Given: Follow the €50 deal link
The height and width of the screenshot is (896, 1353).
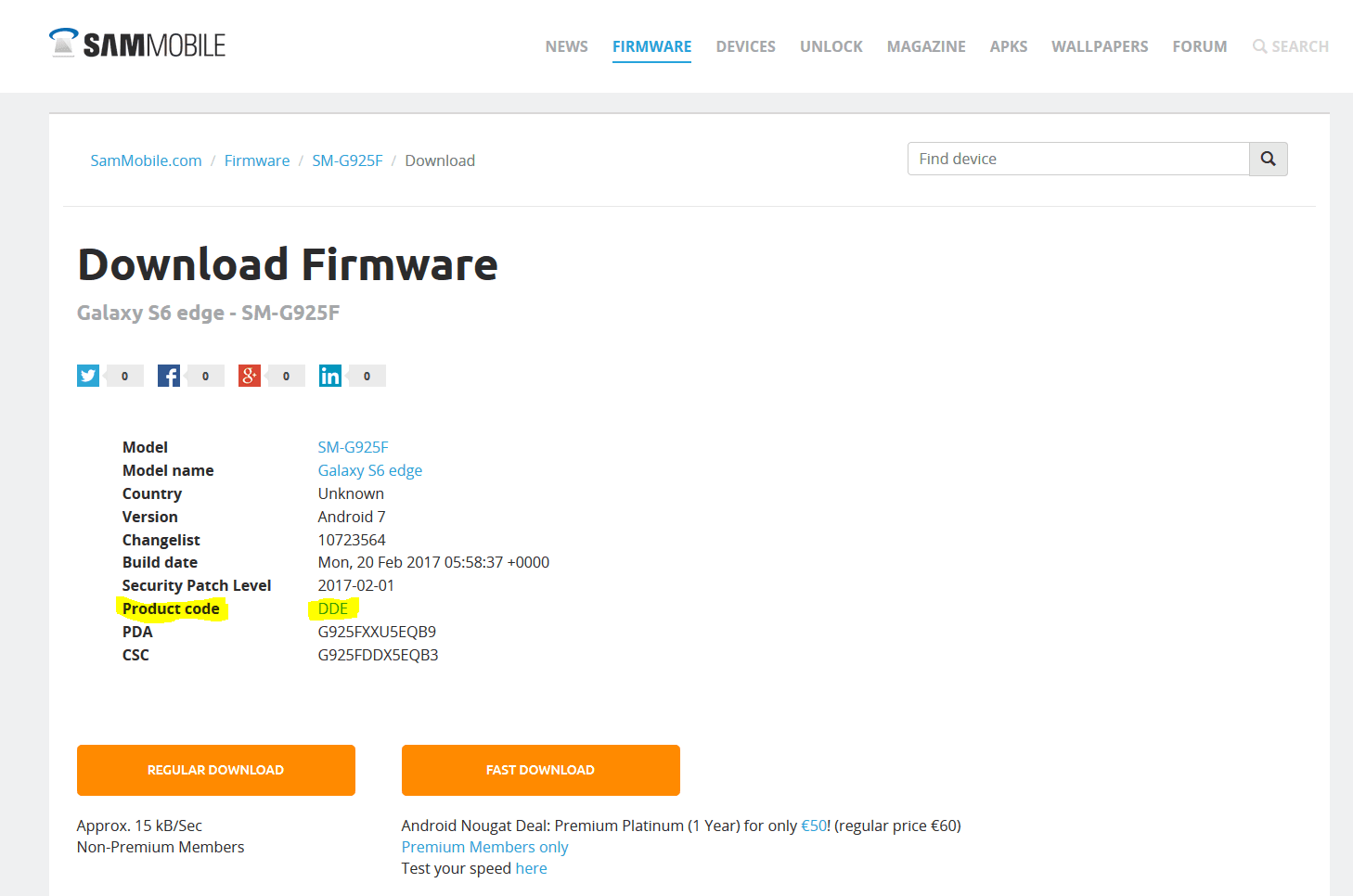Looking at the screenshot, I should 814,826.
